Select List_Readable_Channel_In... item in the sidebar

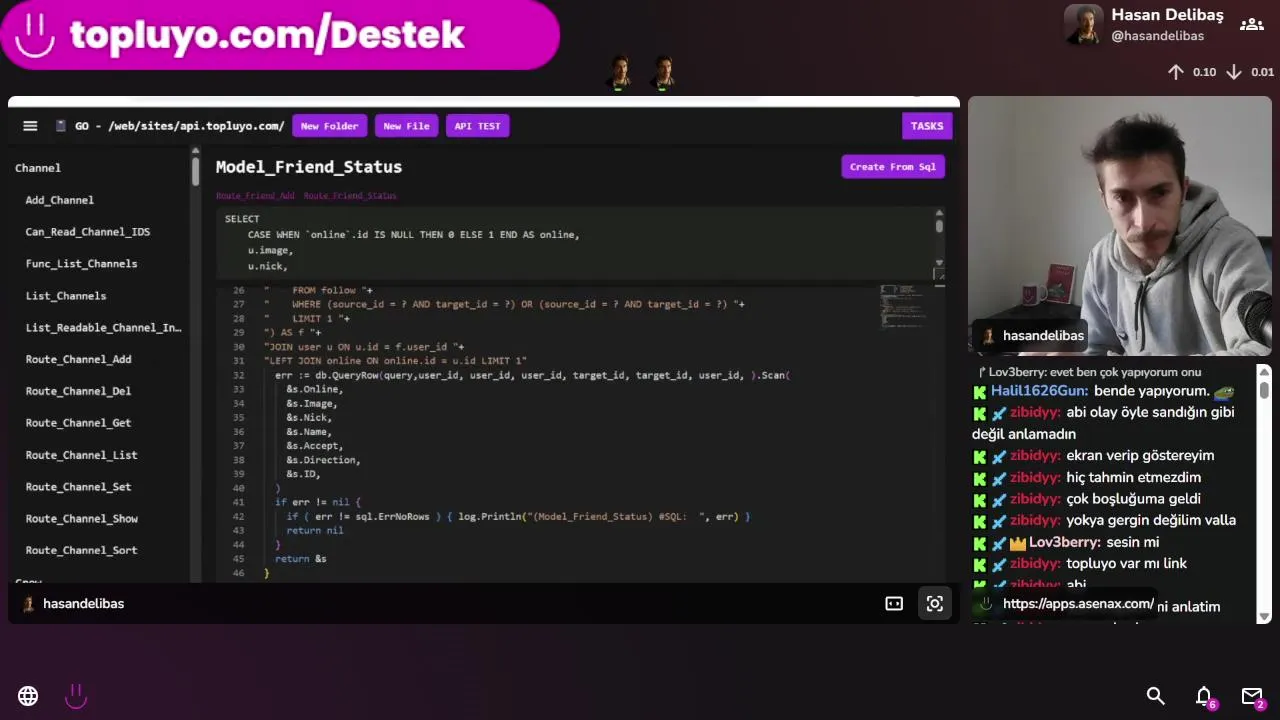pos(104,328)
